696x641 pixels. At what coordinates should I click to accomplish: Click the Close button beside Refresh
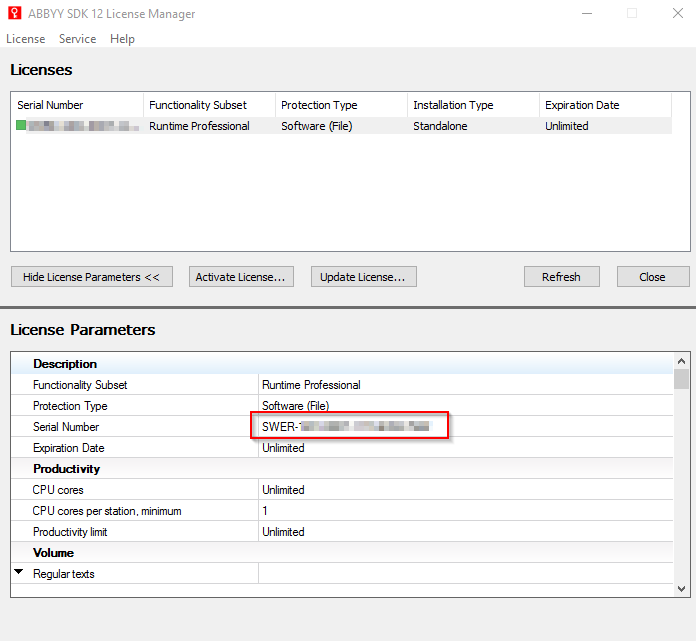652,277
